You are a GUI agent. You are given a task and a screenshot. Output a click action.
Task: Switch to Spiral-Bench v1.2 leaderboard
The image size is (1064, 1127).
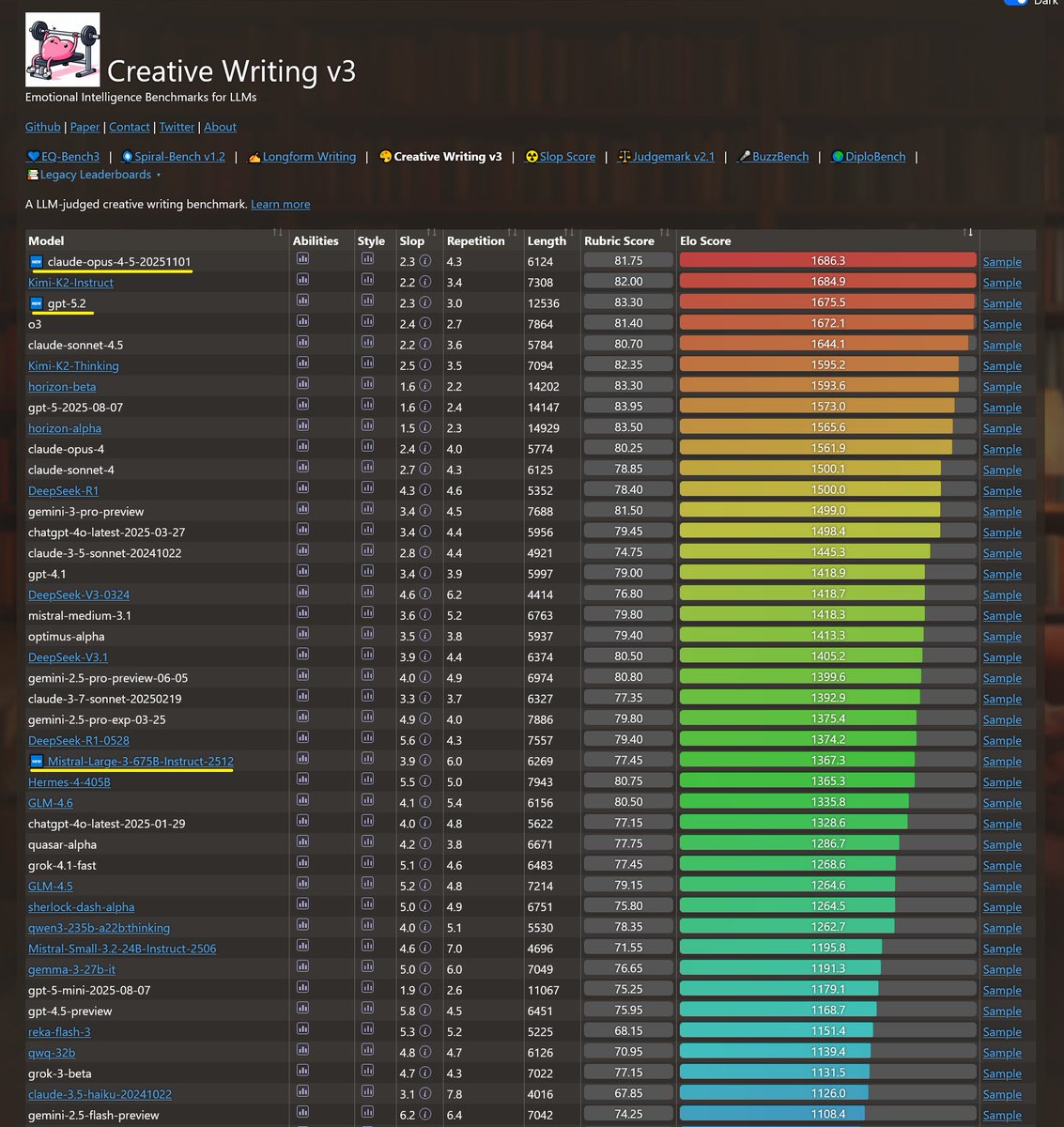[x=174, y=157]
